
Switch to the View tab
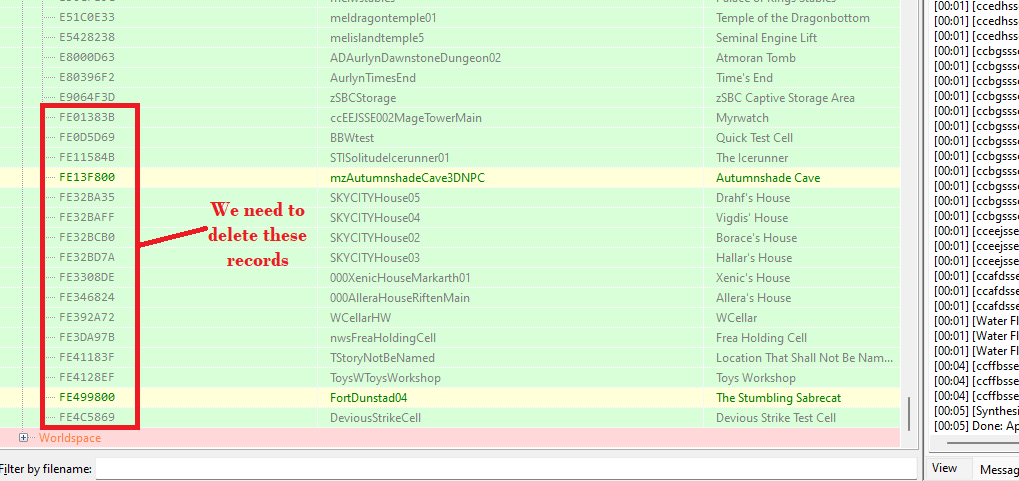[944, 468]
